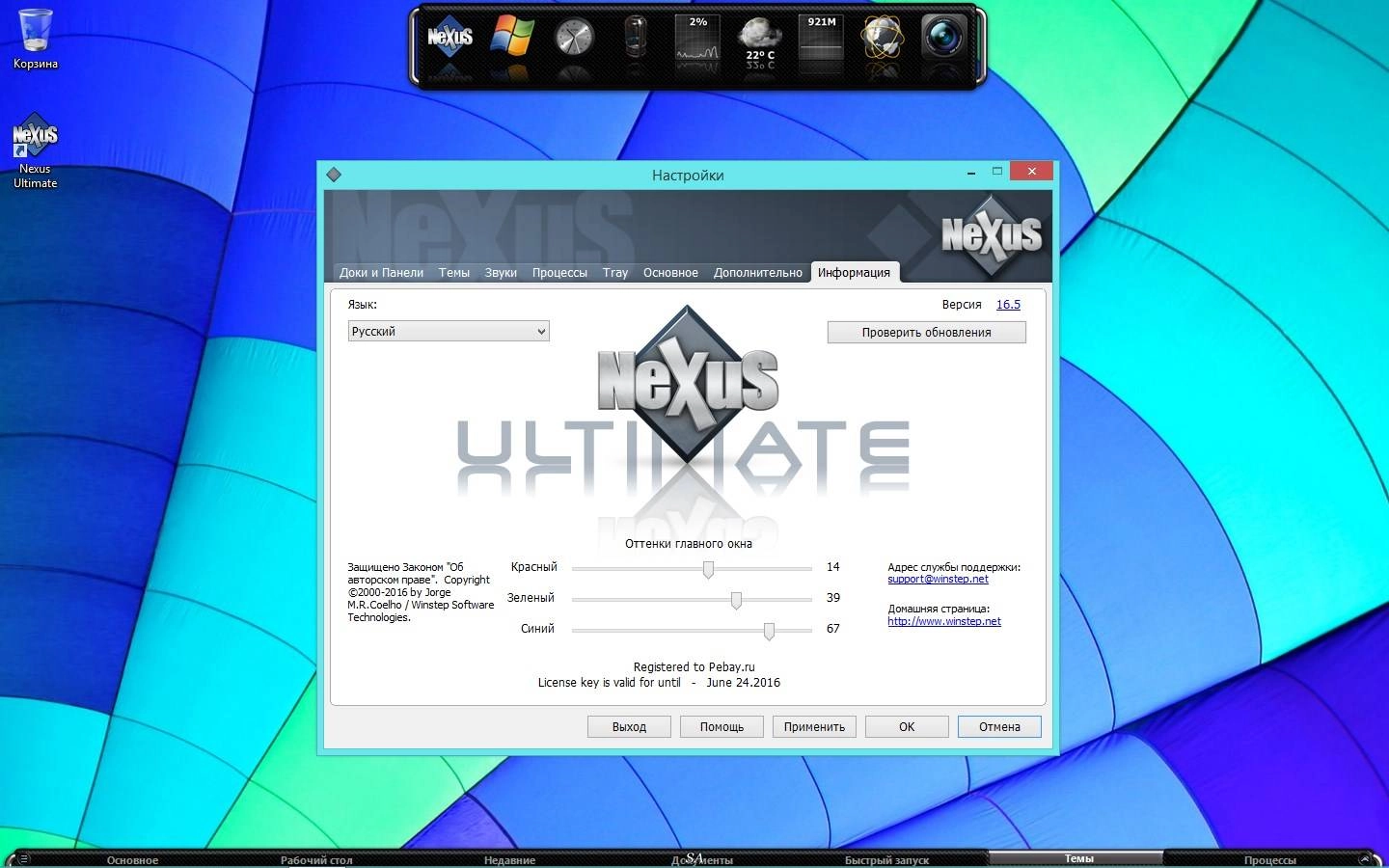Click the Синий slider thumb

point(769,632)
